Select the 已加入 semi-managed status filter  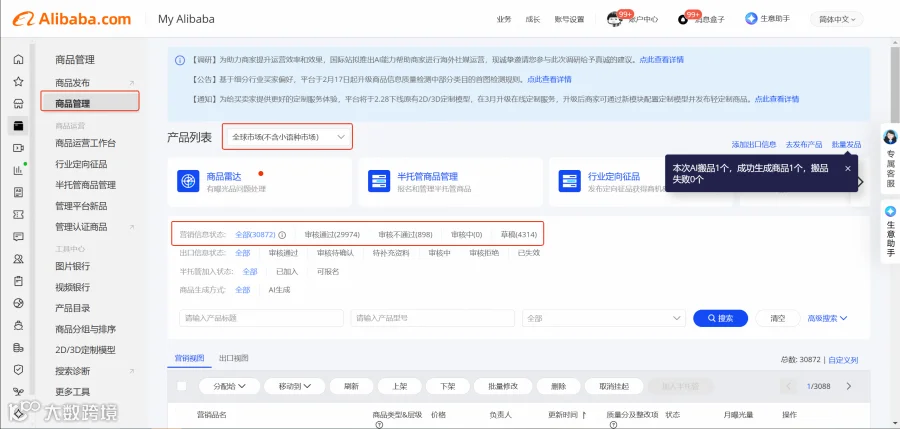(287, 272)
